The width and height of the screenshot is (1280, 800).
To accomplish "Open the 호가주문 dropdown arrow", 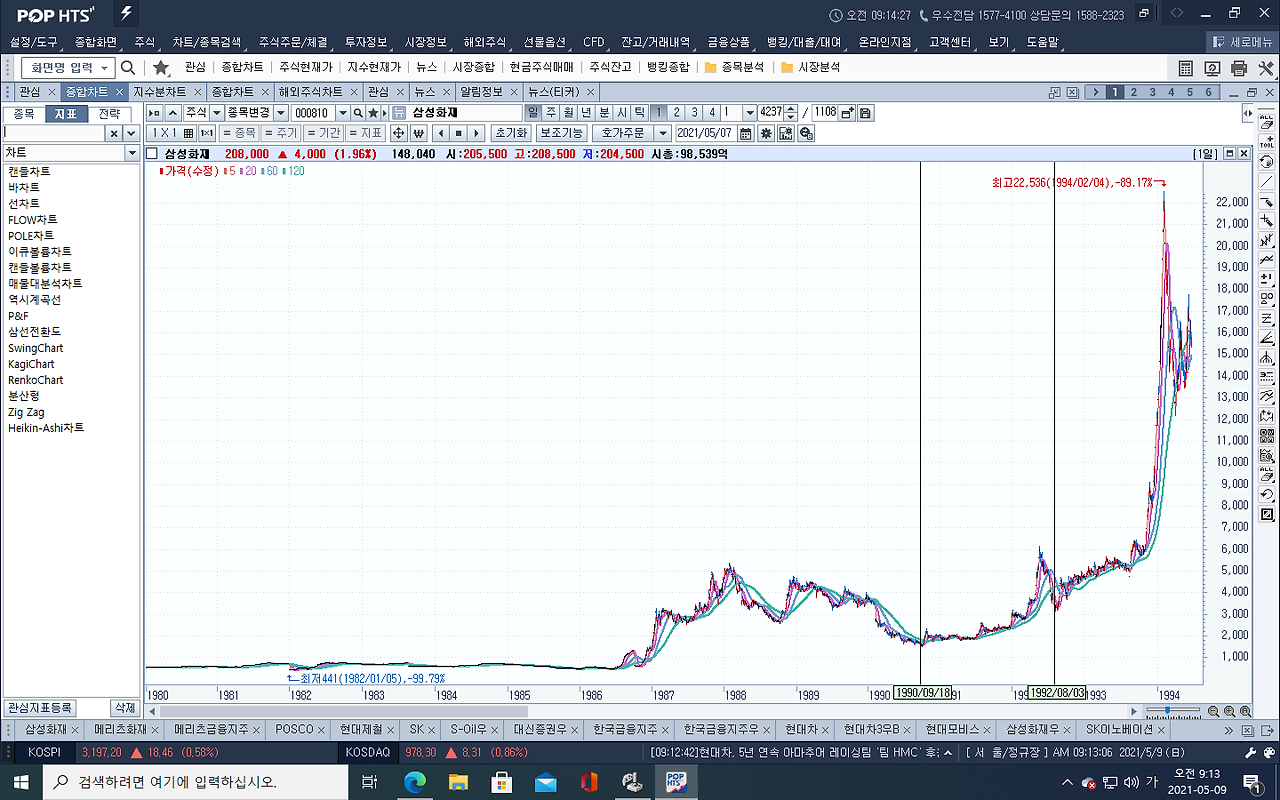I will (663, 133).
